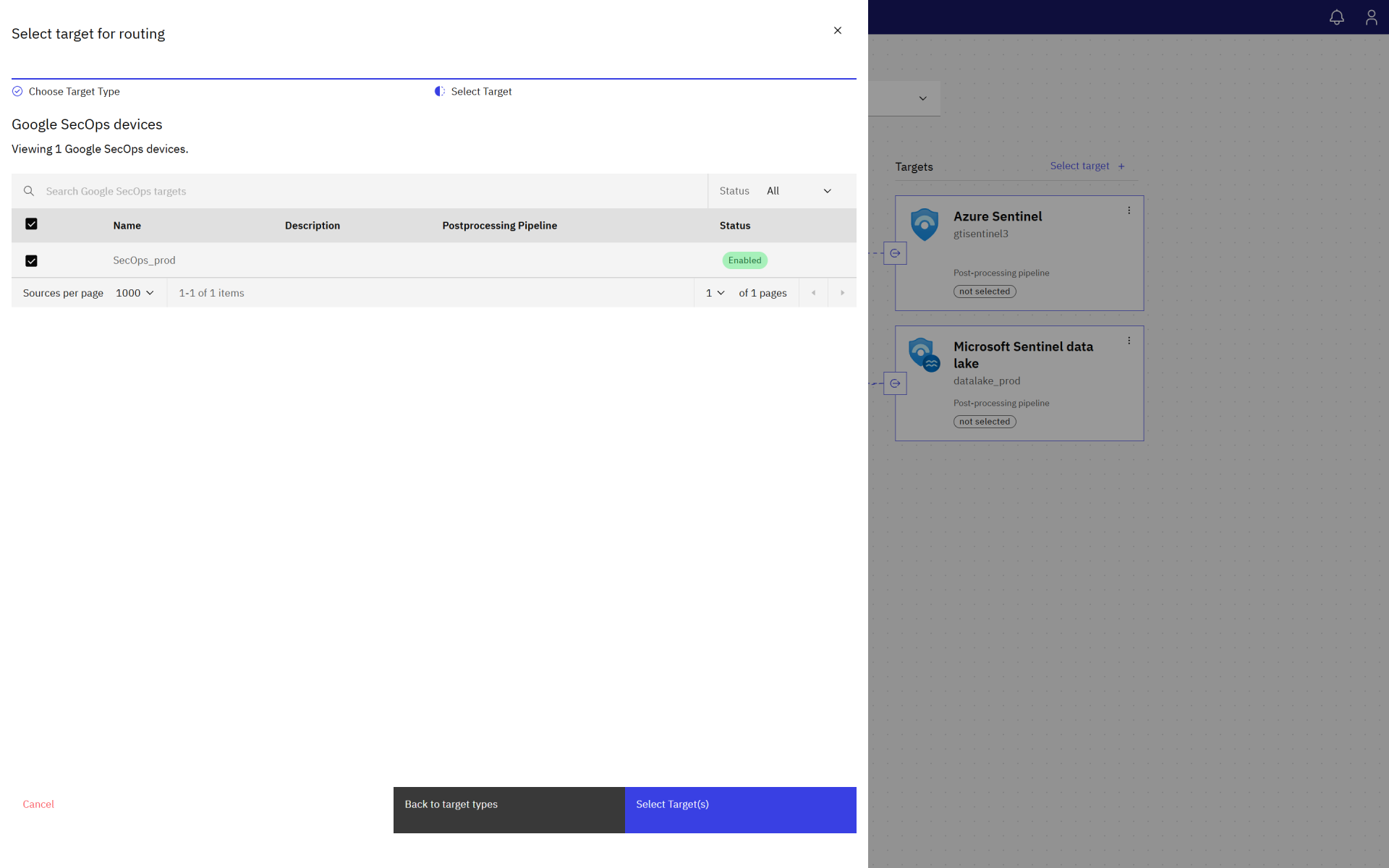The image size is (1389, 868).
Task: Click the routing connector icon on Microsoft Sentinel data lake
Action: tap(895, 383)
